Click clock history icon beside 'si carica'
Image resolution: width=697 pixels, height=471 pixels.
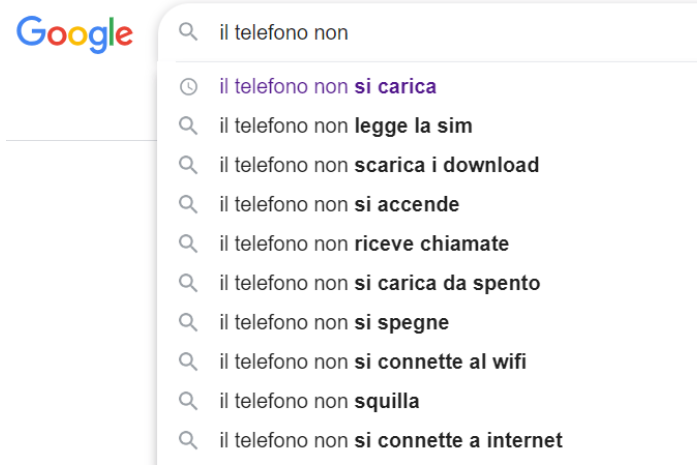click(188, 87)
